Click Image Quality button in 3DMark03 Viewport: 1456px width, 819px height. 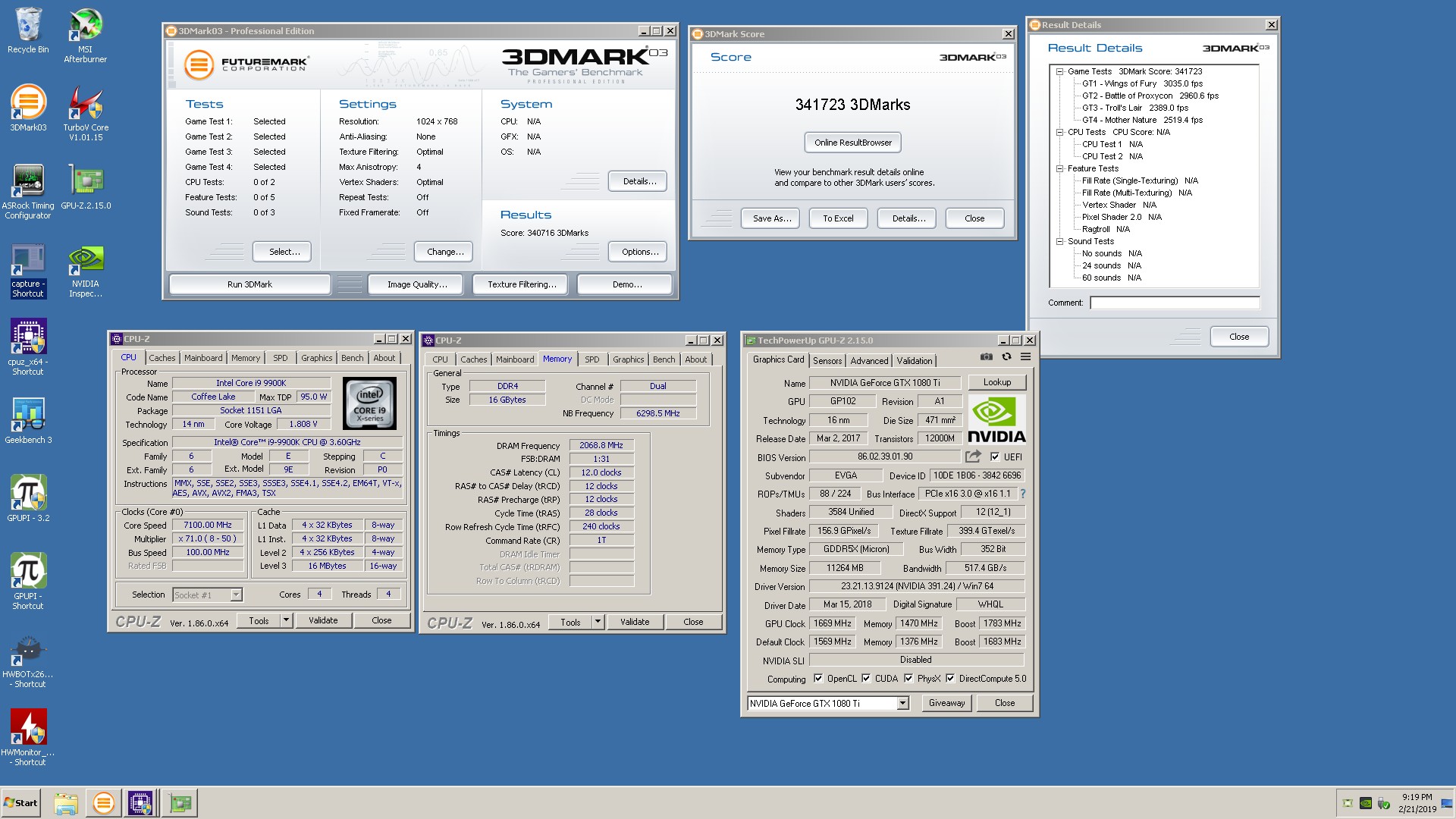[x=417, y=284]
